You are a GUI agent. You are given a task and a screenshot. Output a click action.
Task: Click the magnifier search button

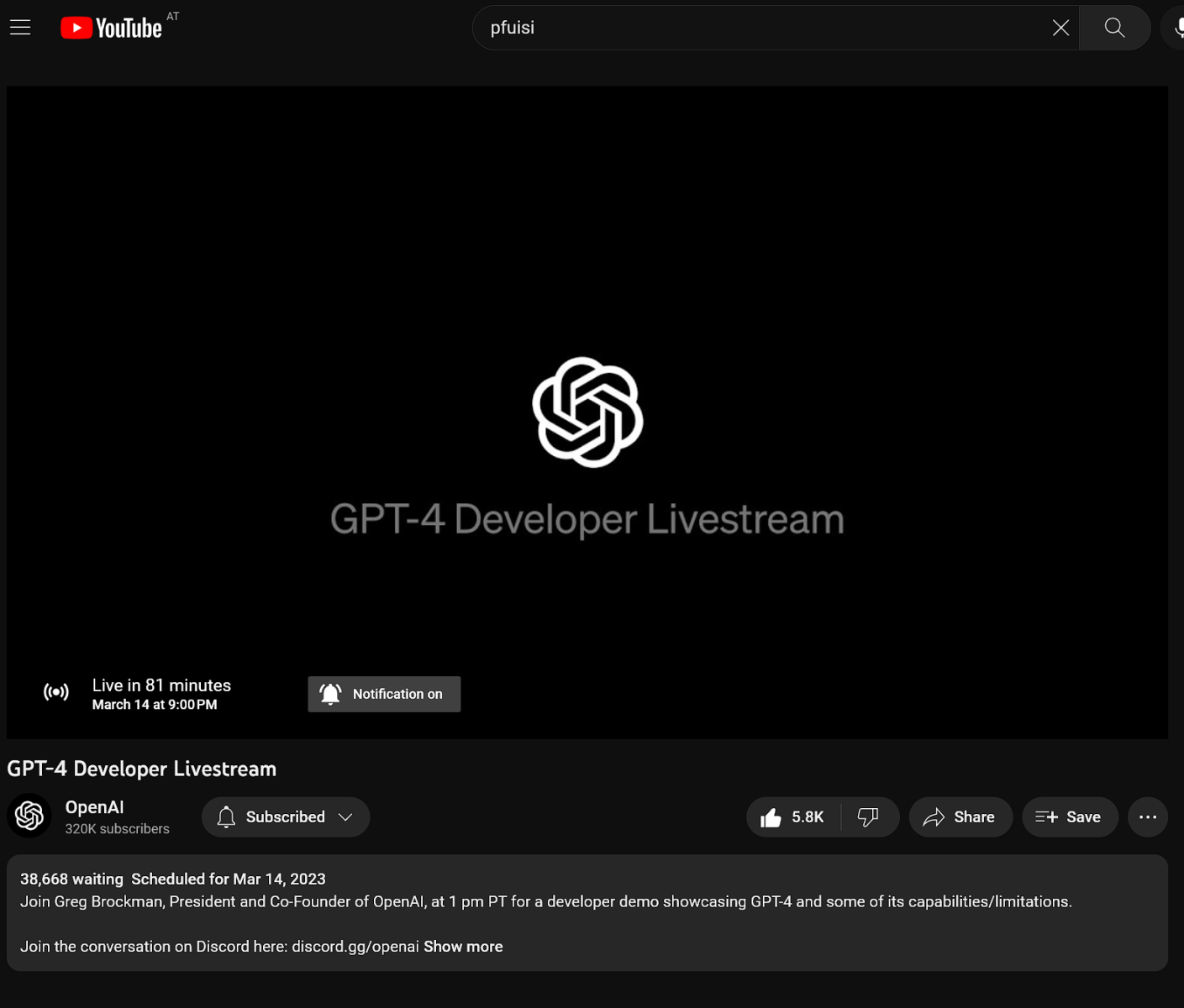[x=1114, y=28]
